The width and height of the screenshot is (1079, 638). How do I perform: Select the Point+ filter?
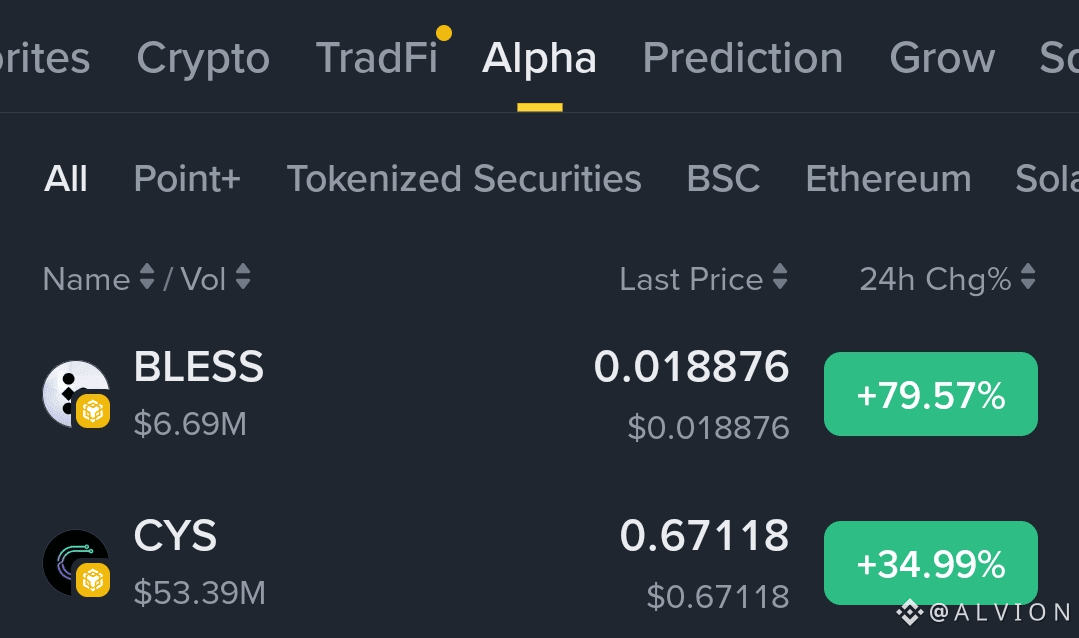point(187,179)
